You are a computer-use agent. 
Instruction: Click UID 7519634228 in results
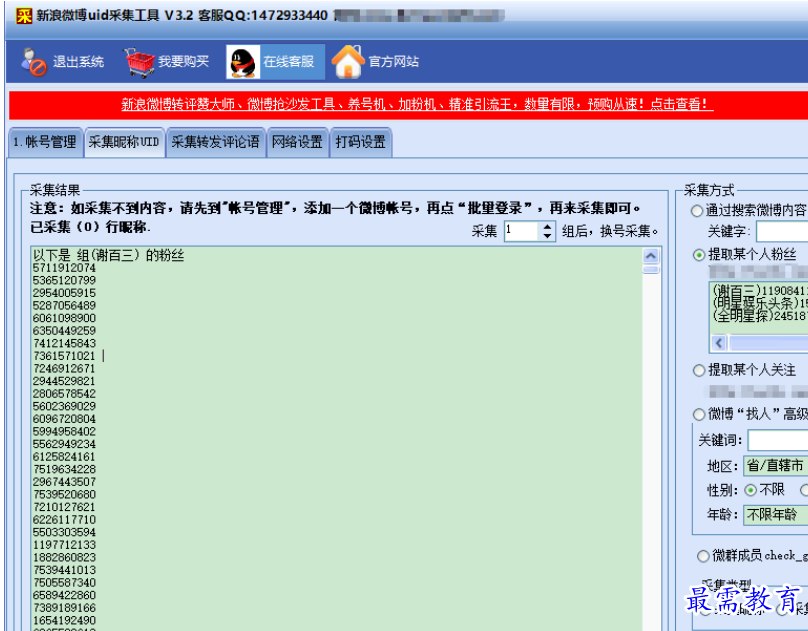click(64, 469)
